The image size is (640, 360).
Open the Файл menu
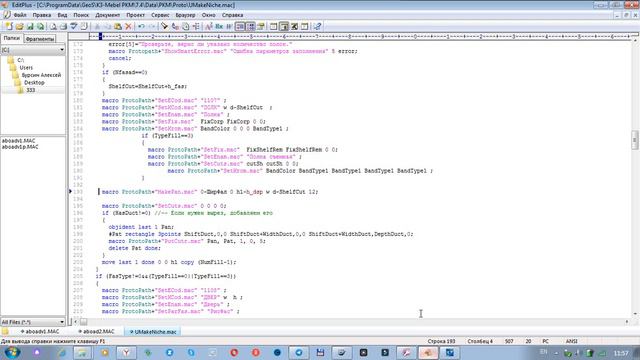[20, 15]
